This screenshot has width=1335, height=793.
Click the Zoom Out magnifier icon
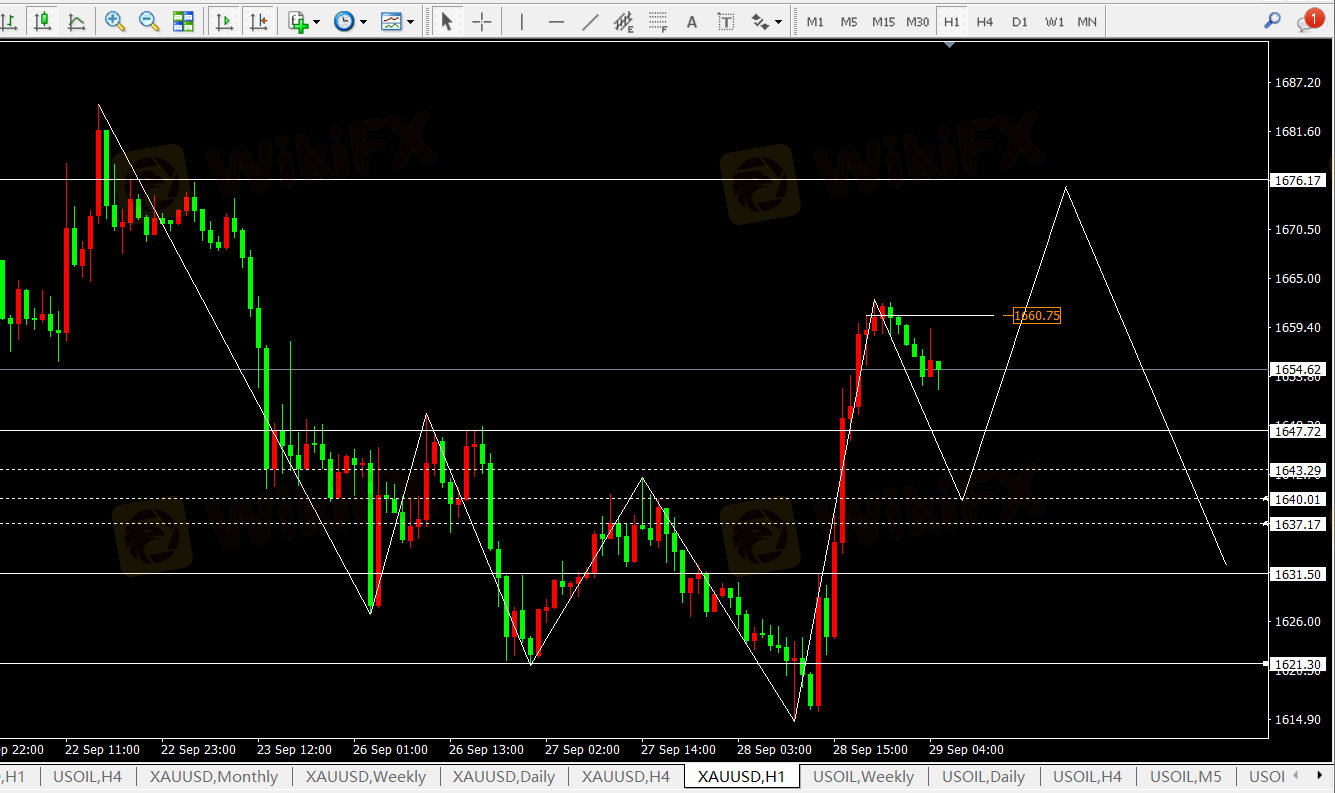coord(149,21)
